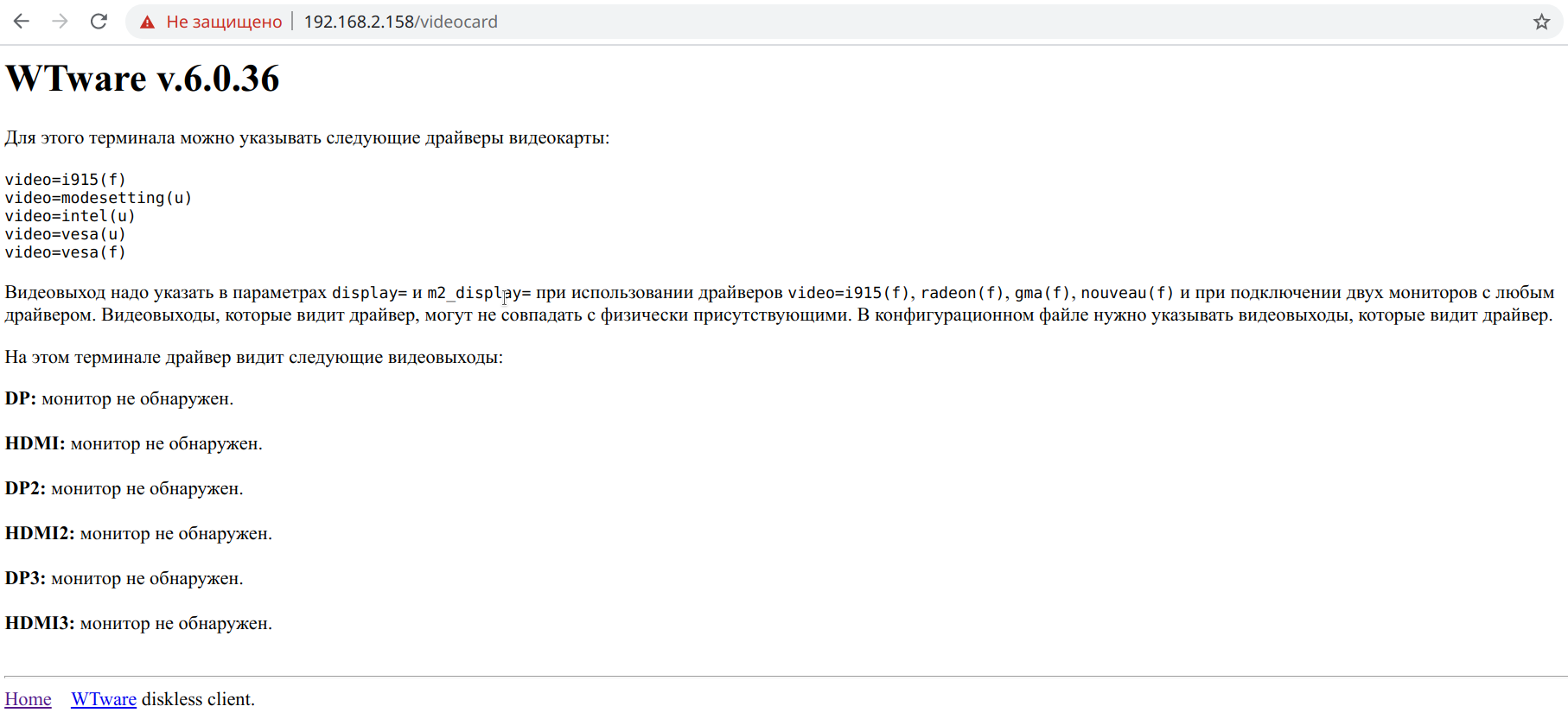Click the bold HDMI2: output label
The width and height of the screenshot is (1568, 719).
click(x=40, y=533)
